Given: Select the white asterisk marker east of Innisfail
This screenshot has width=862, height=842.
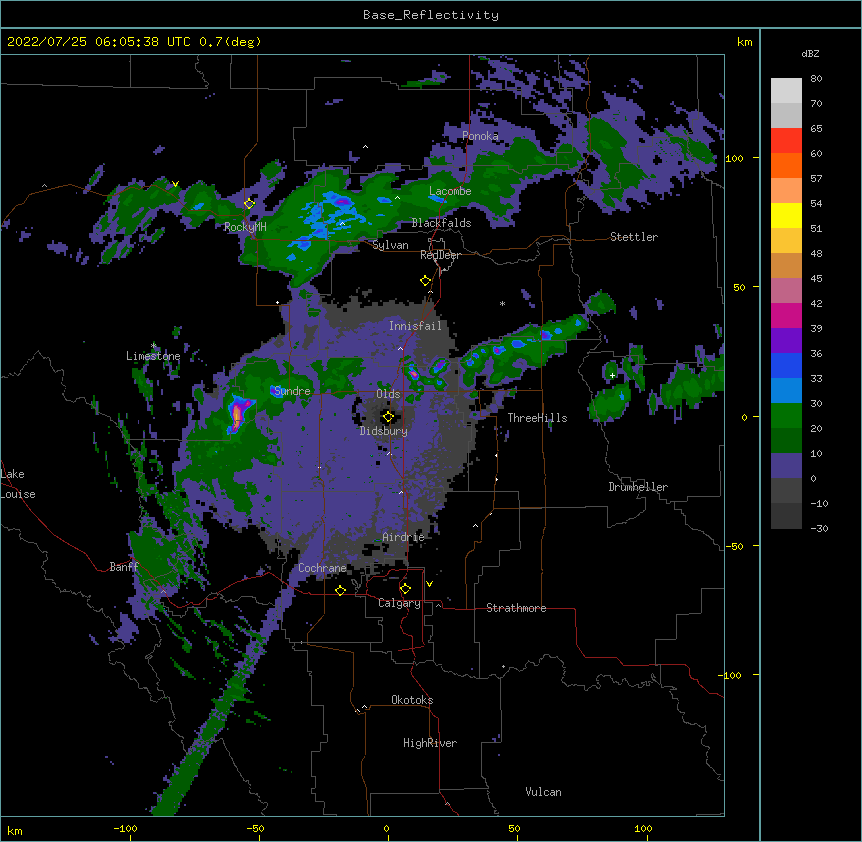Looking at the screenshot, I should coord(502,303).
